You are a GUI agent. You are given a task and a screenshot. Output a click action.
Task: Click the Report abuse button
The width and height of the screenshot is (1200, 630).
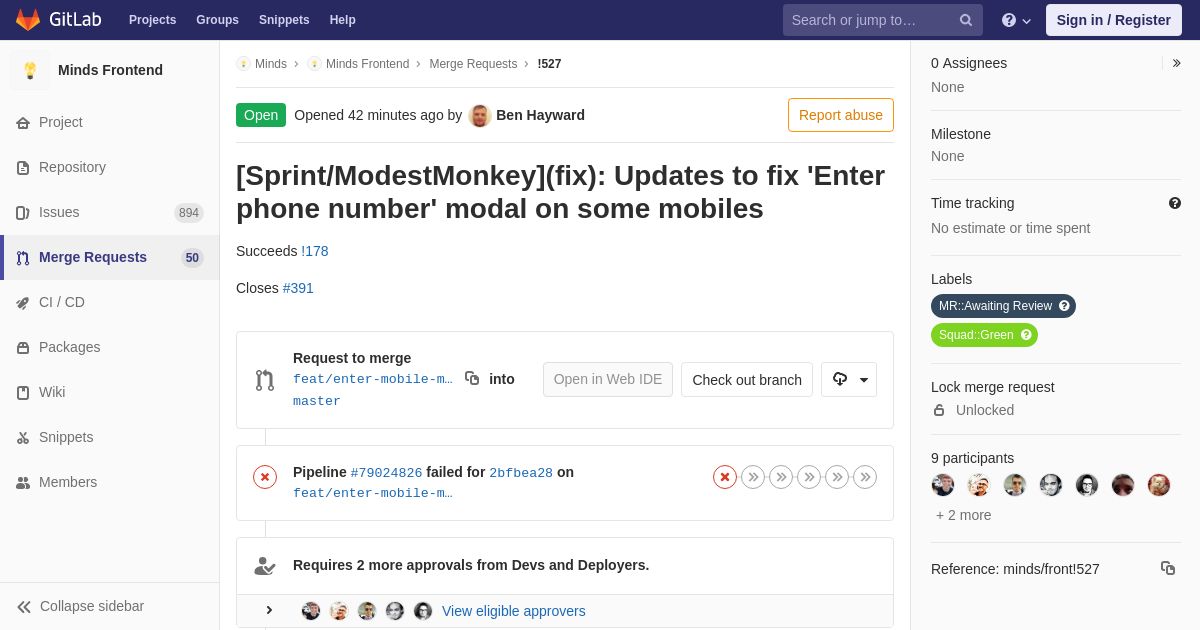pos(841,115)
